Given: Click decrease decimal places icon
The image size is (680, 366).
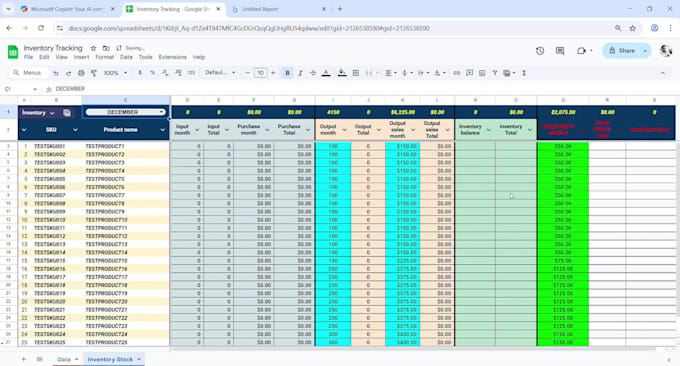Looking at the screenshot, I should coord(165,73).
